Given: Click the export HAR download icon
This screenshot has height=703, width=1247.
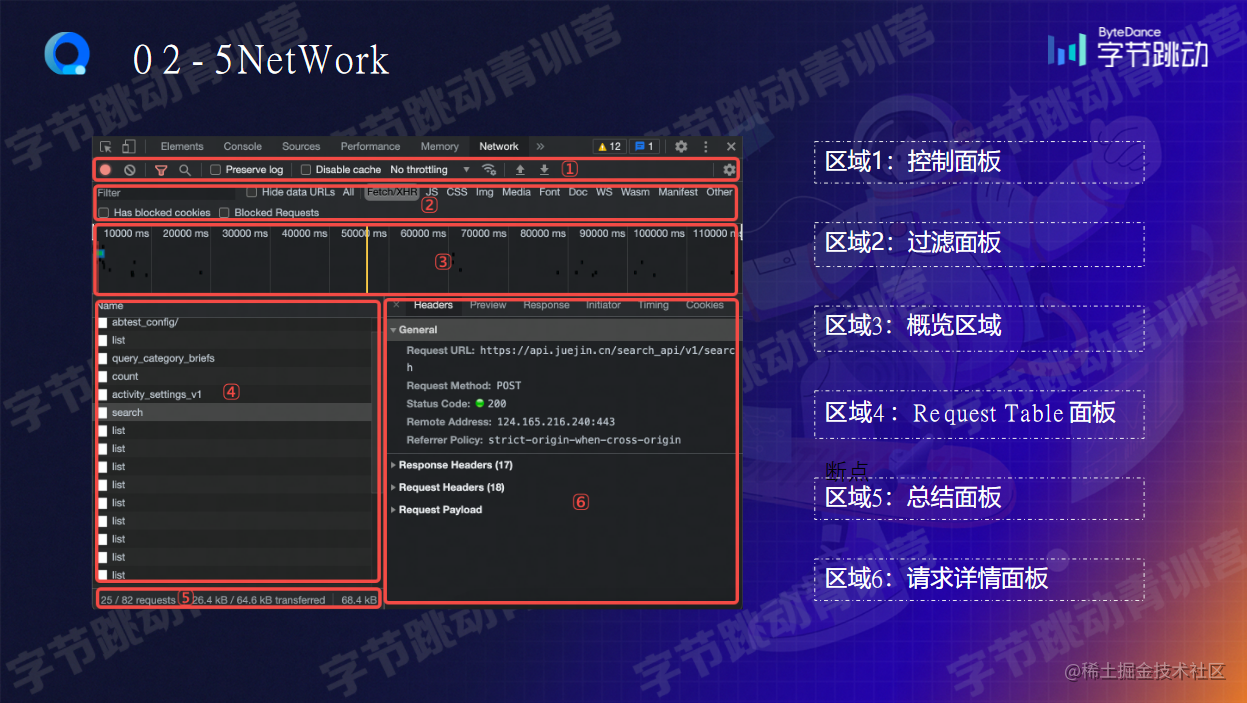Looking at the screenshot, I should [544, 170].
